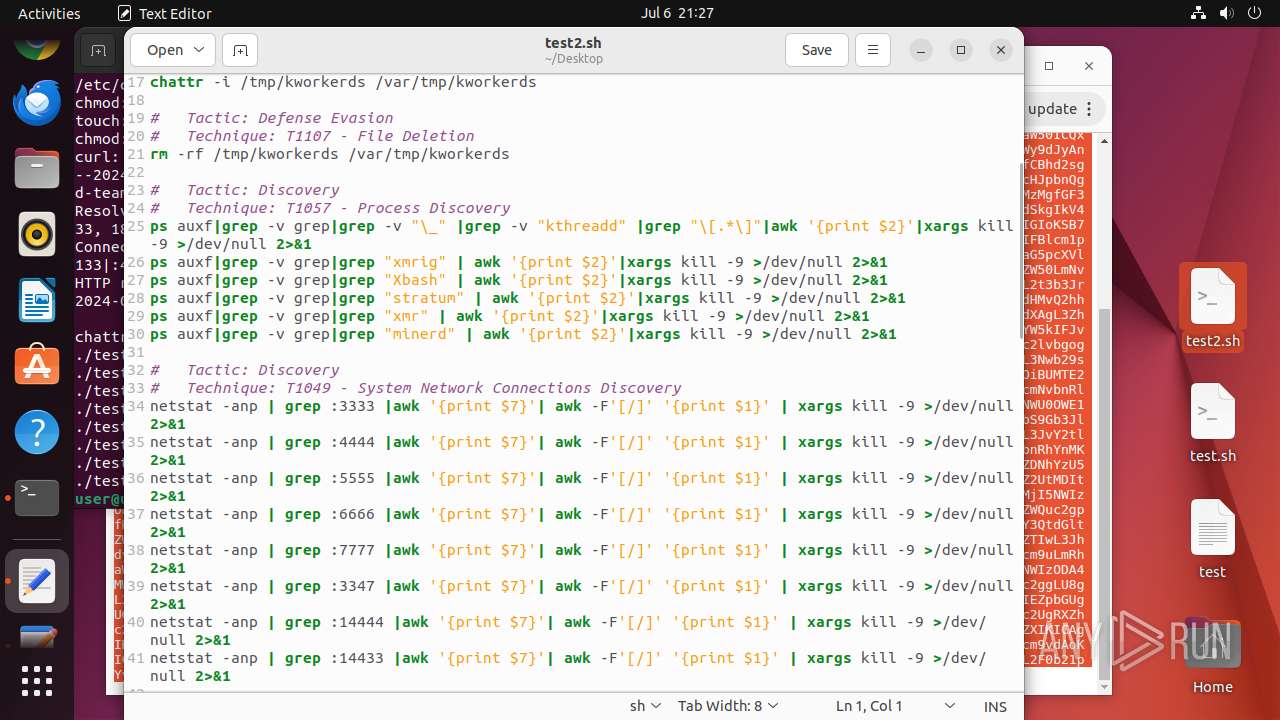Open the screenshot app dock icon
Viewport: 1280px width, 720px height.
coord(37,636)
